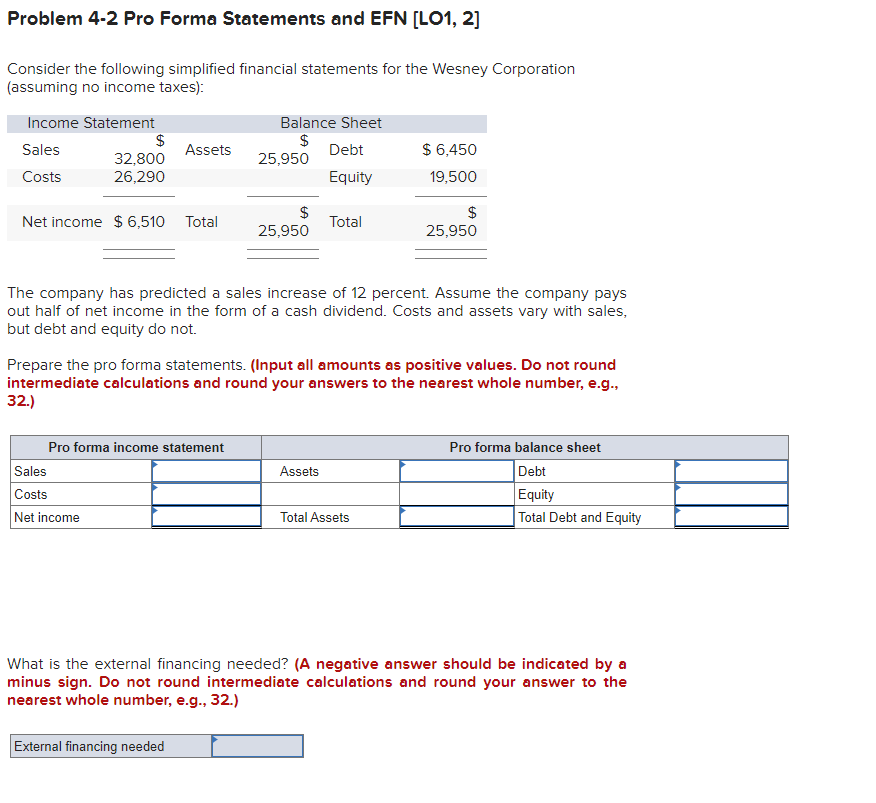Click the Costs input field to enter a value
The width and height of the screenshot is (876, 803).
(x=205, y=494)
